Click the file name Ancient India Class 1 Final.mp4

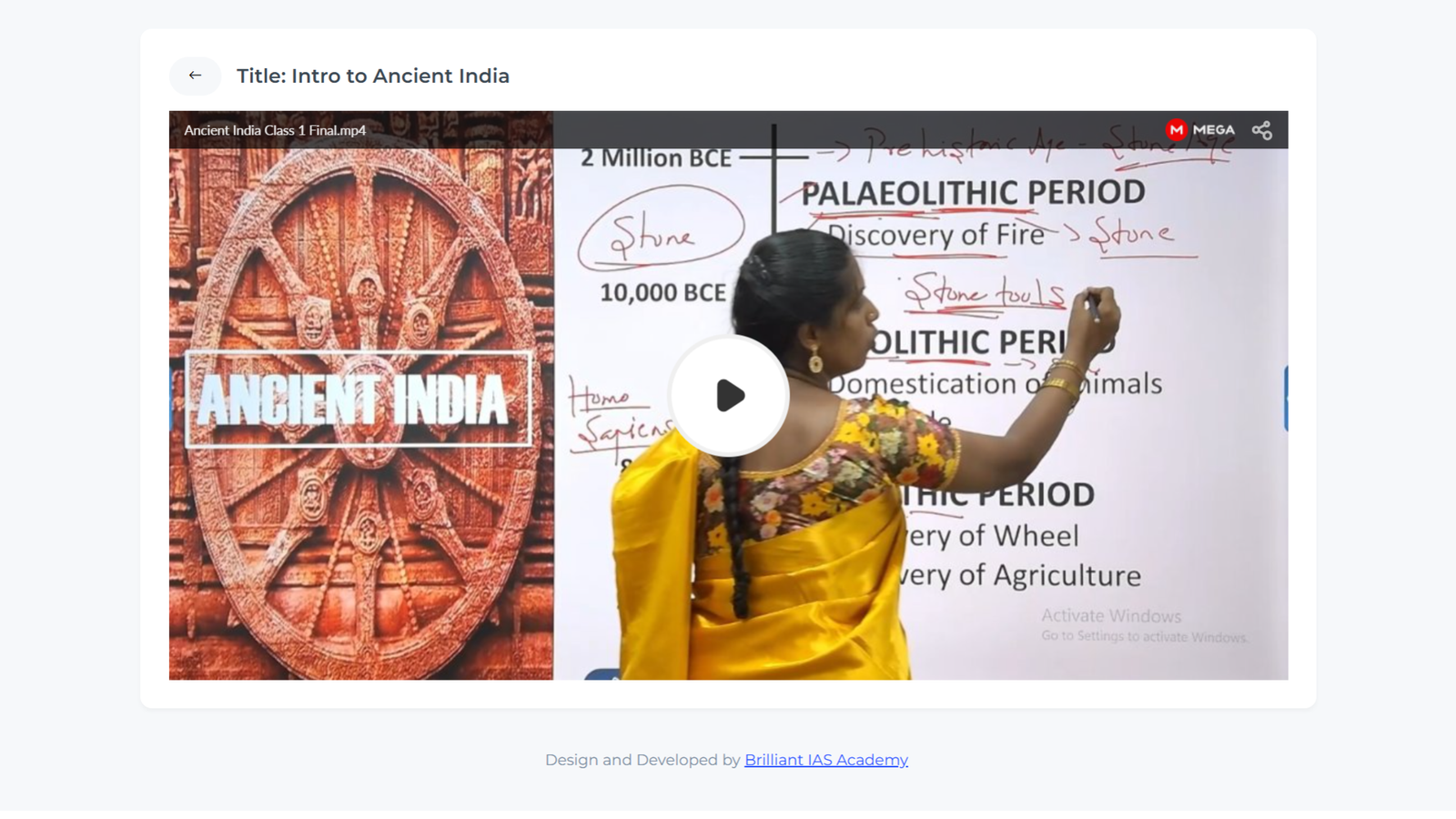[275, 130]
